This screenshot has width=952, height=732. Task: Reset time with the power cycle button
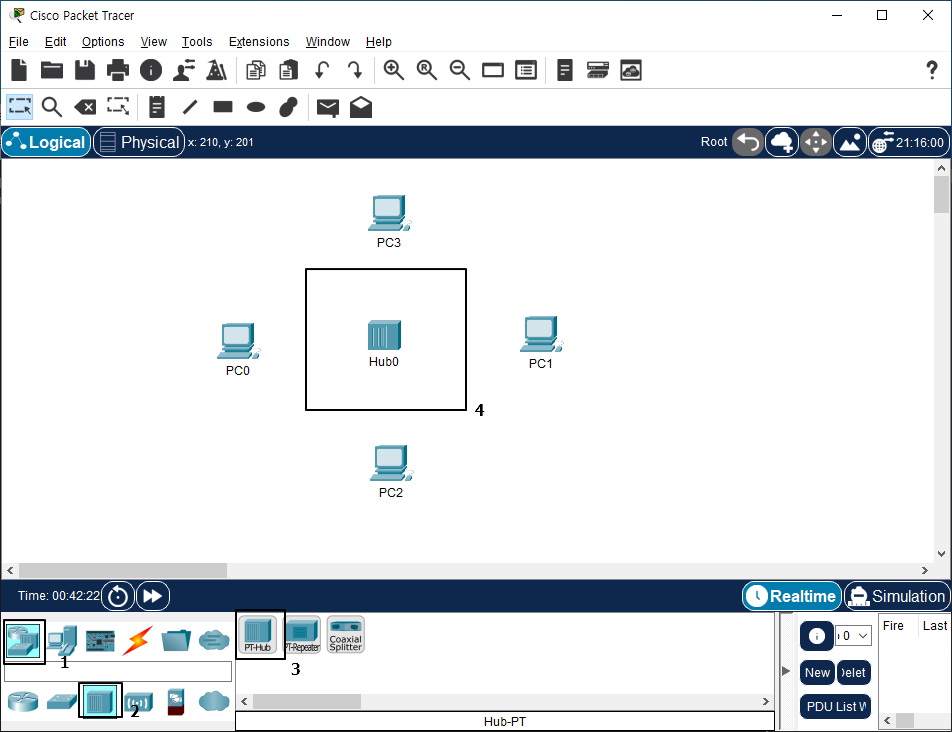tap(118, 597)
